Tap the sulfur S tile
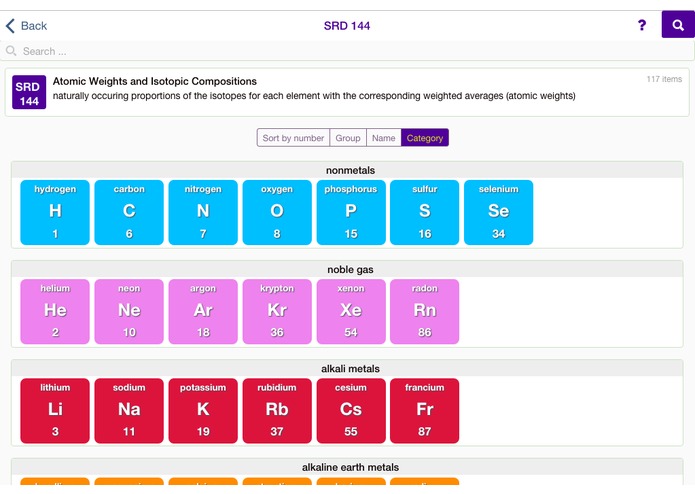This screenshot has height=494, width=695. pos(425,212)
